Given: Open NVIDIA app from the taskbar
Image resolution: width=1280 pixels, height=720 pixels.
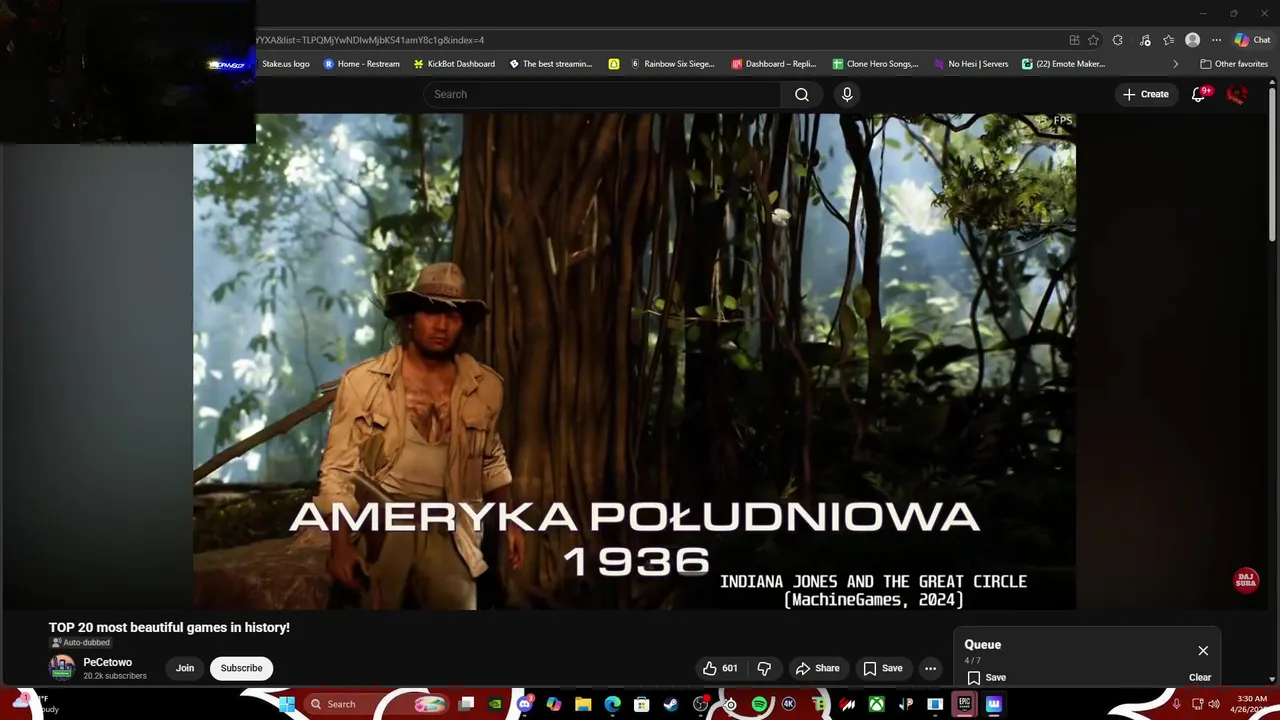Looking at the screenshot, I should click(496, 704).
